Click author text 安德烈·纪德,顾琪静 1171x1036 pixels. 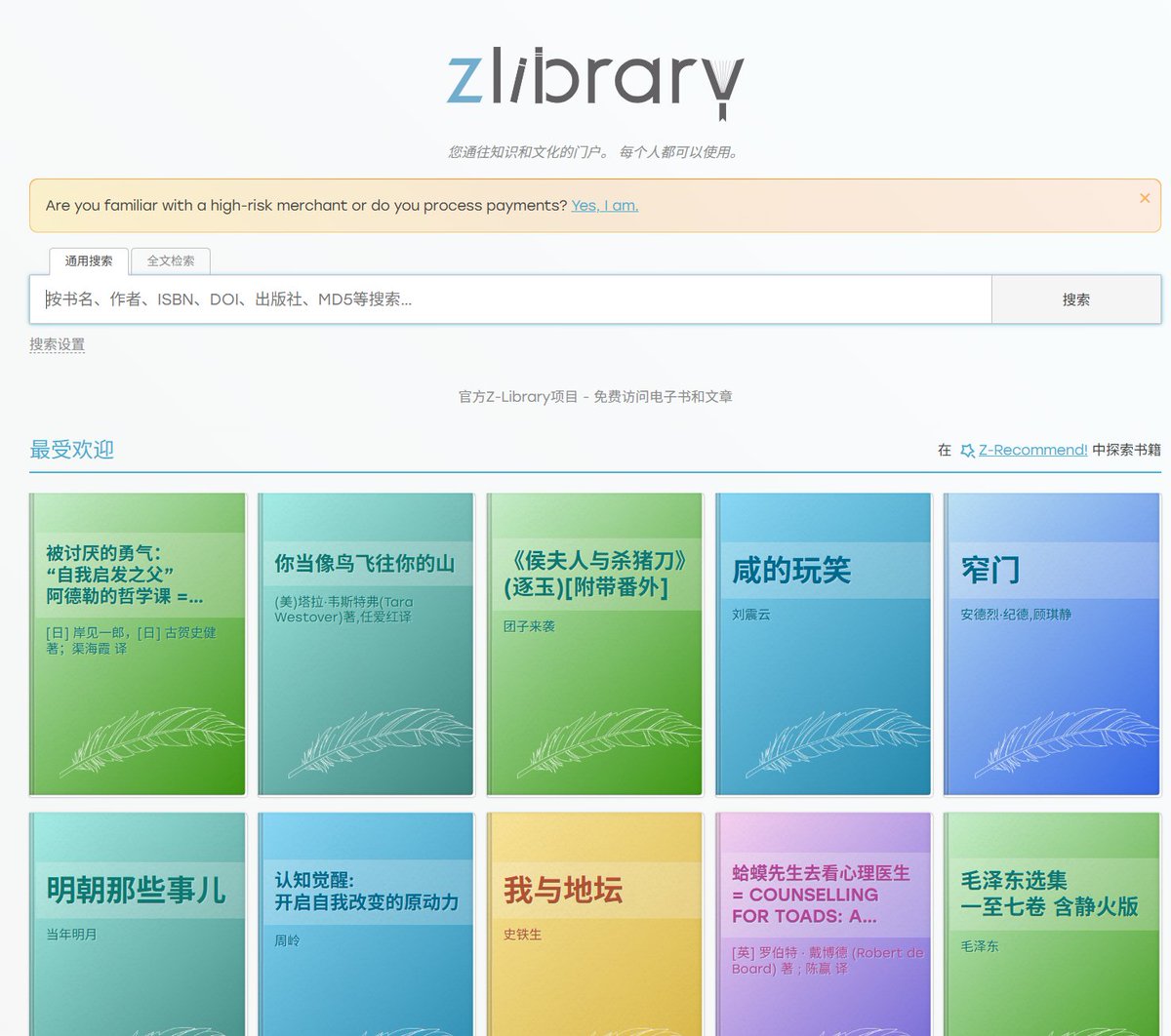[1016, 615]
